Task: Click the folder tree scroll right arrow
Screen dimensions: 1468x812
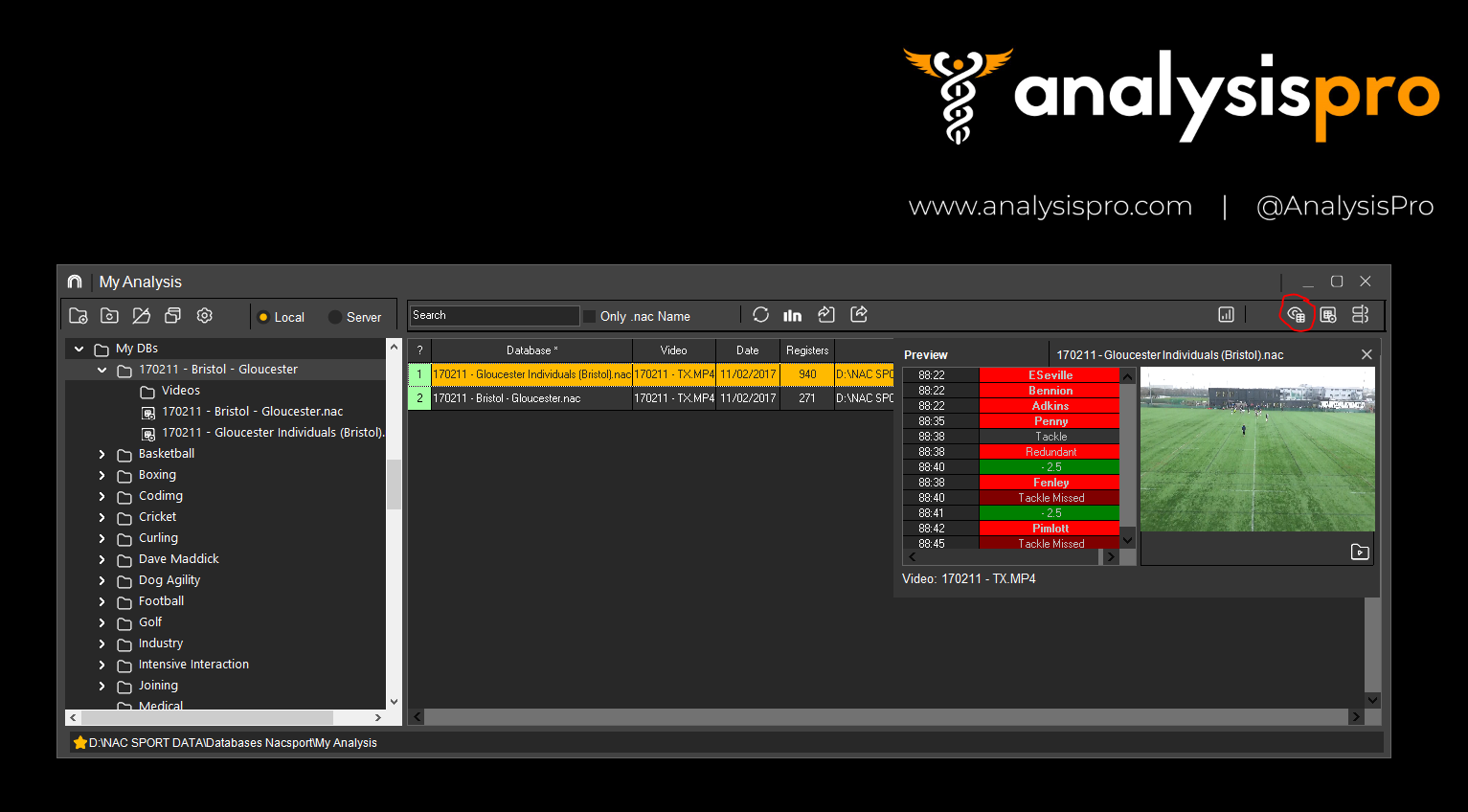Action: click(378, 717)
